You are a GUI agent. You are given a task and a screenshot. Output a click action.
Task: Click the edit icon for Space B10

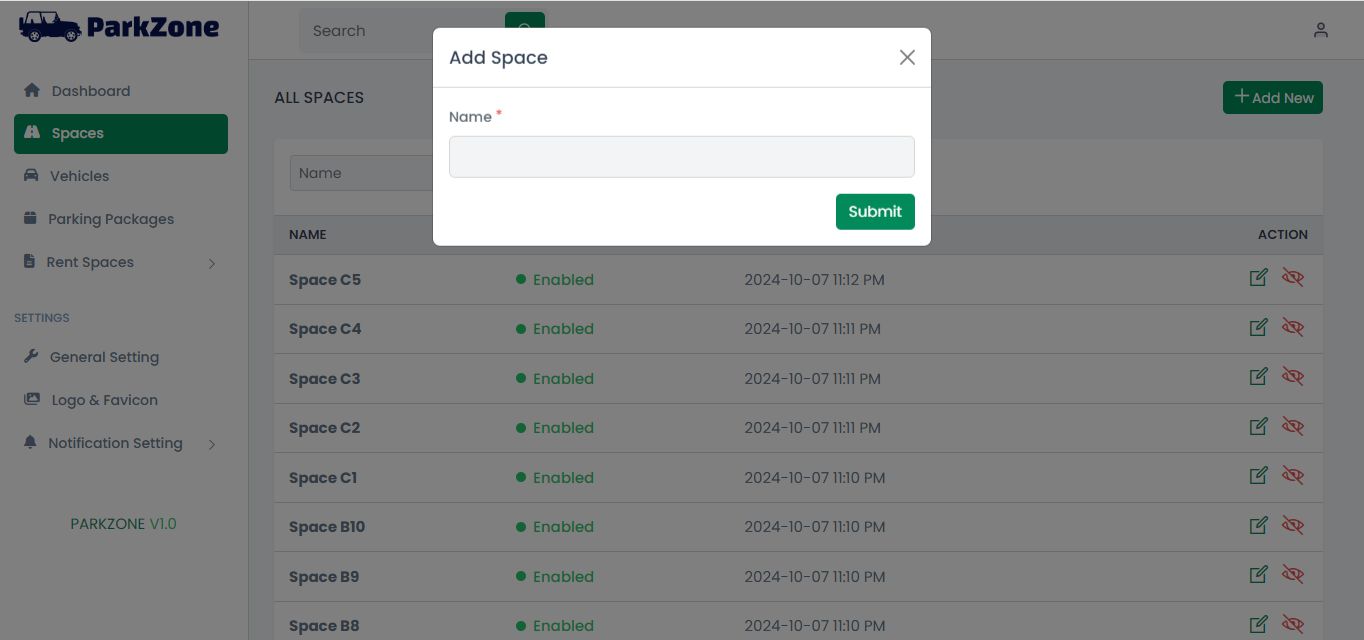click(x=1259, y=525)
